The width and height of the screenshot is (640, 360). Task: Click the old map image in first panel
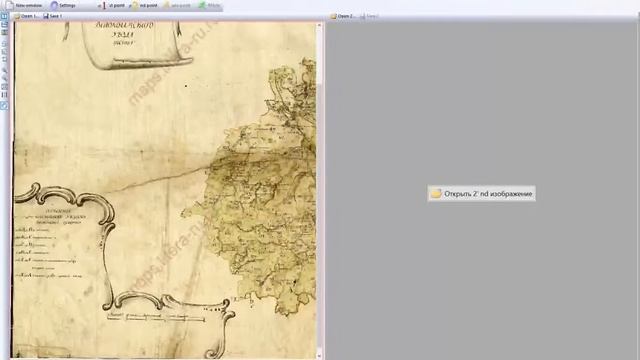tap(165, 190)
